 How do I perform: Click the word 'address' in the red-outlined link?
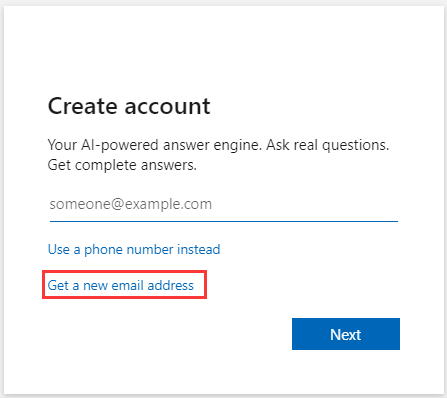point(170,286)
